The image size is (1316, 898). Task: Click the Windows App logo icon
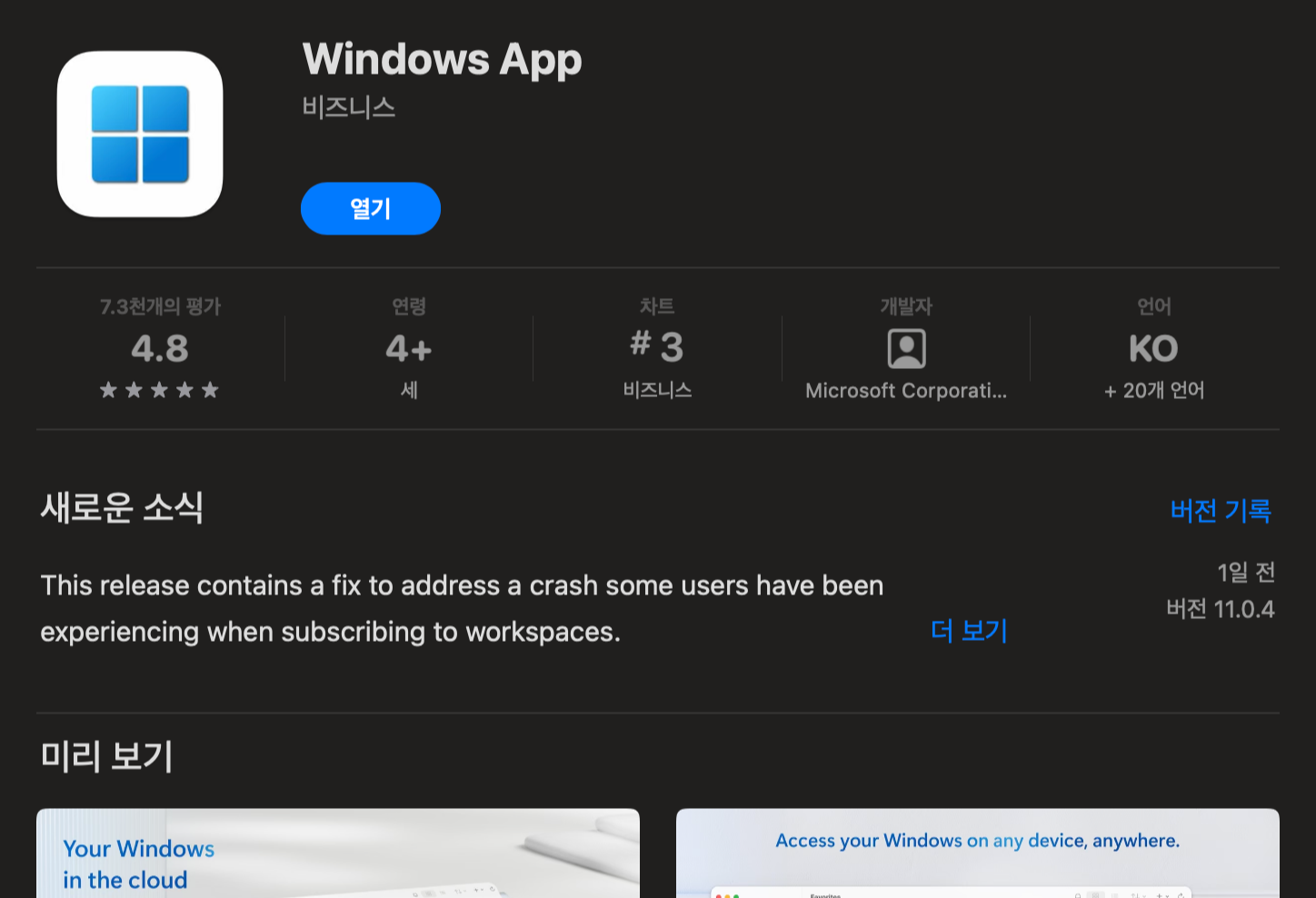click(140, 135)
